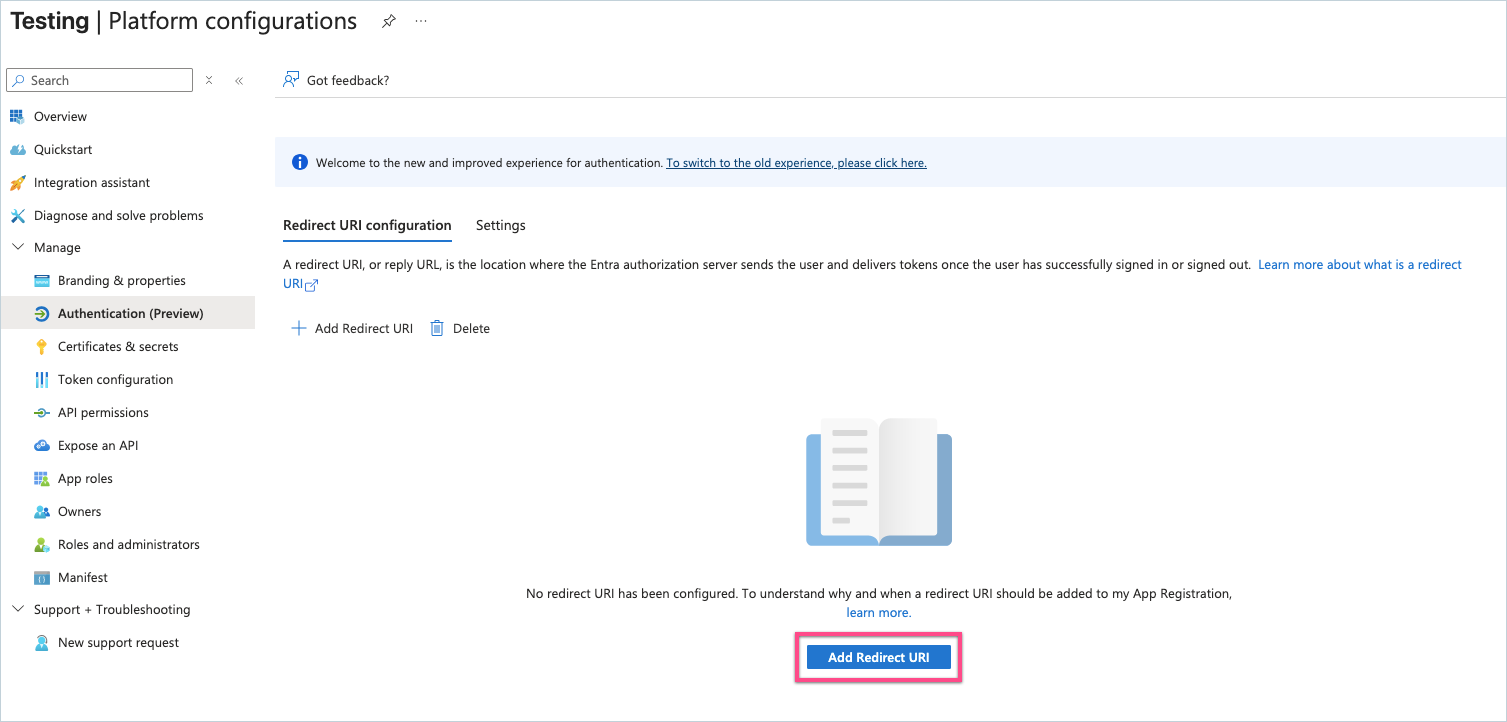Click the Manifest braces icon
This screenshot has height=722, width=1507.
42,578
